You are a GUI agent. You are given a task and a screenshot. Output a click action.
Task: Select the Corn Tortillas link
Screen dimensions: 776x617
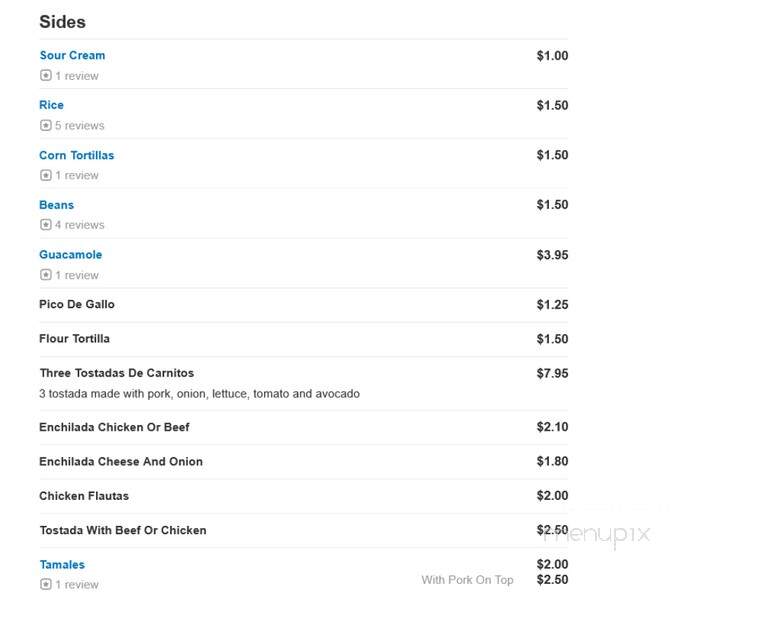tap(77, 155)
